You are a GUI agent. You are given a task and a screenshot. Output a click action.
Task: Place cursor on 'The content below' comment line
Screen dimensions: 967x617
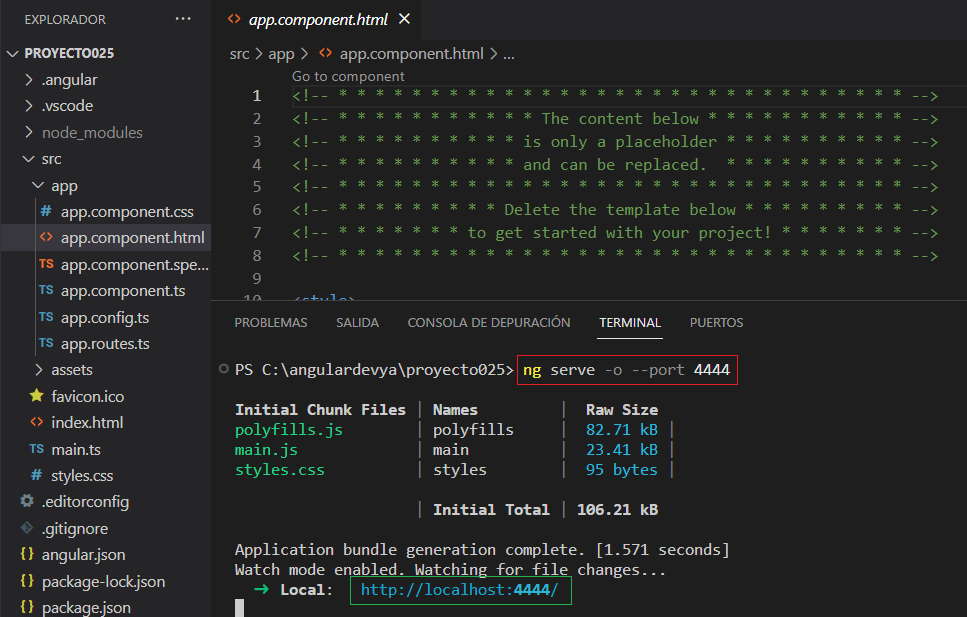(615, 118)
